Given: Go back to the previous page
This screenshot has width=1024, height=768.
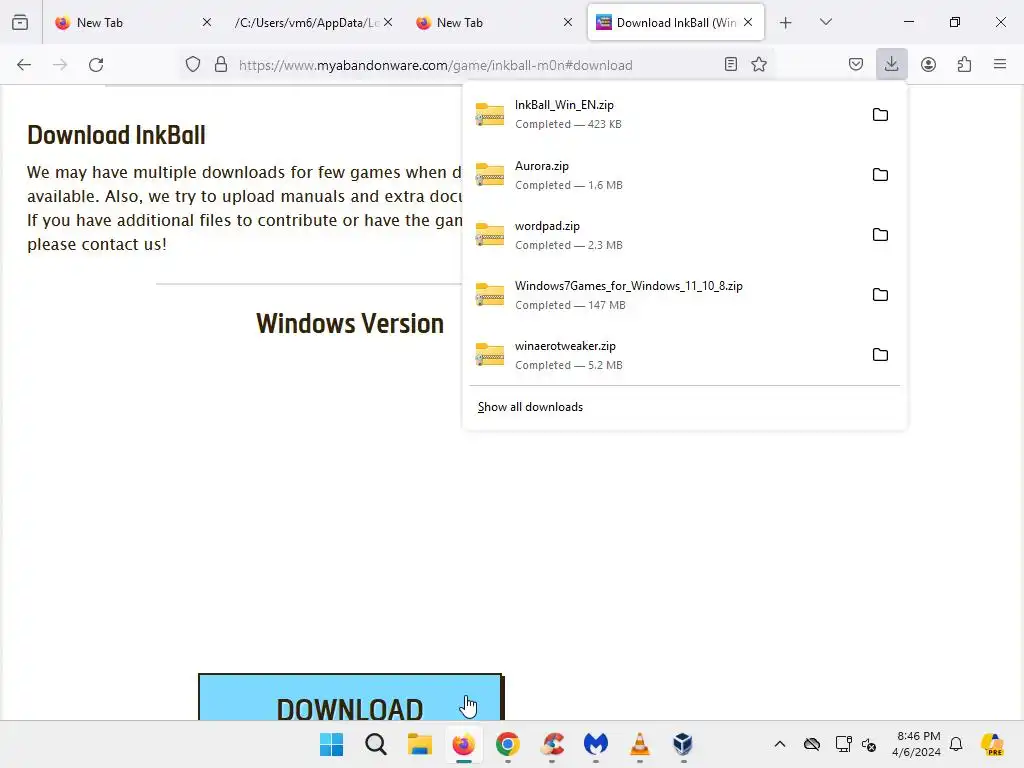Looking at the screenshot, I should pyautogui.click(x=24, y=65).
